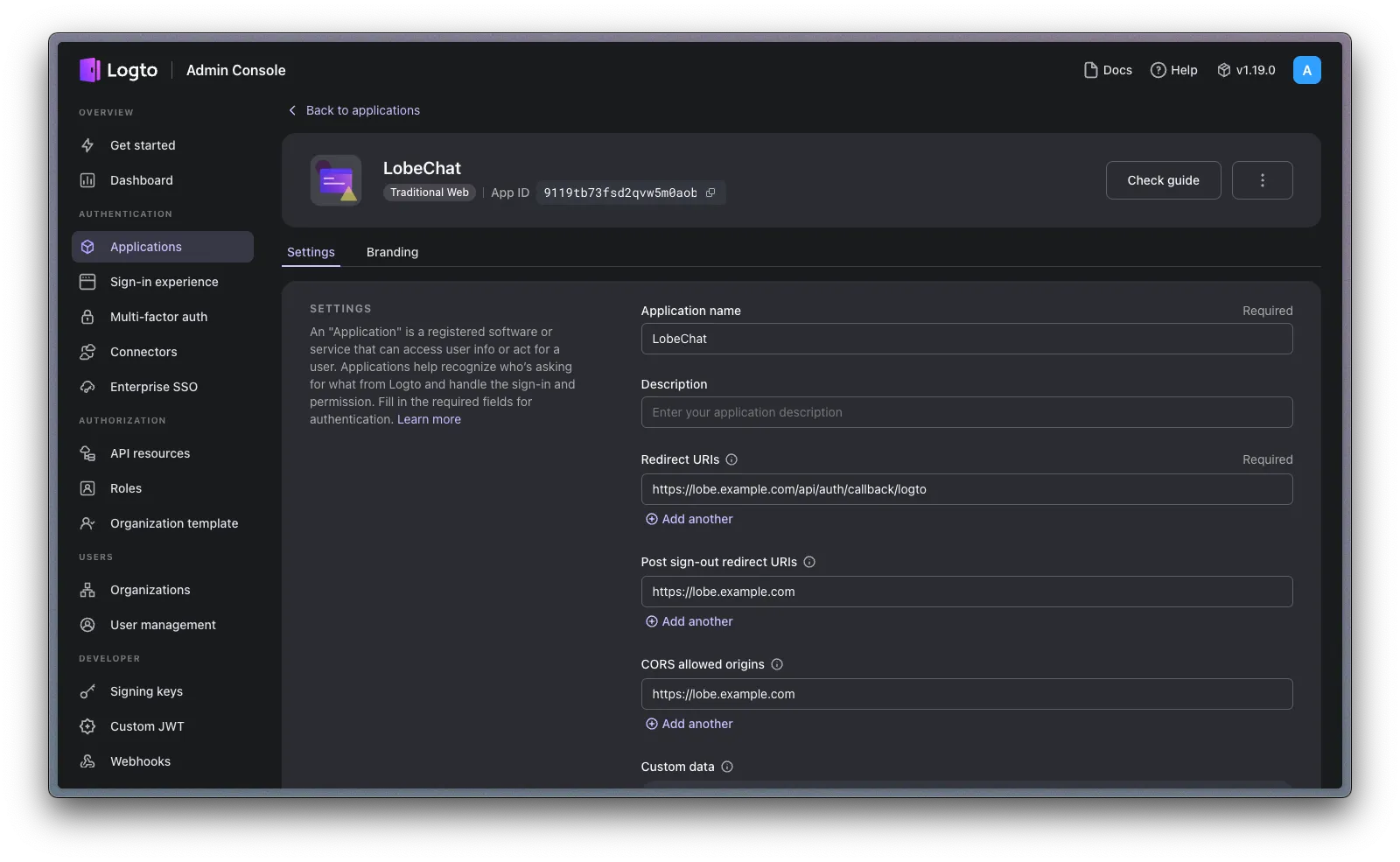1400x862 pixels.
Task: Open Multi-factor auth settings
Action: tap(158, 317)
